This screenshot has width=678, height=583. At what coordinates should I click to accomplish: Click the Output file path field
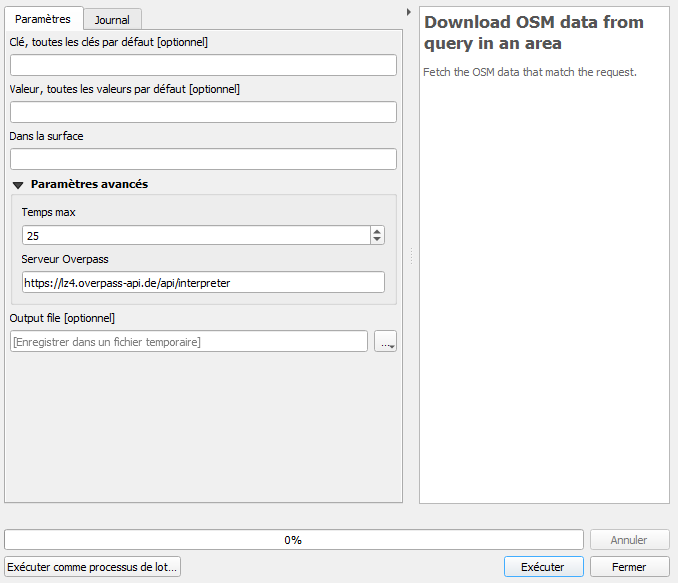[189, 342]
